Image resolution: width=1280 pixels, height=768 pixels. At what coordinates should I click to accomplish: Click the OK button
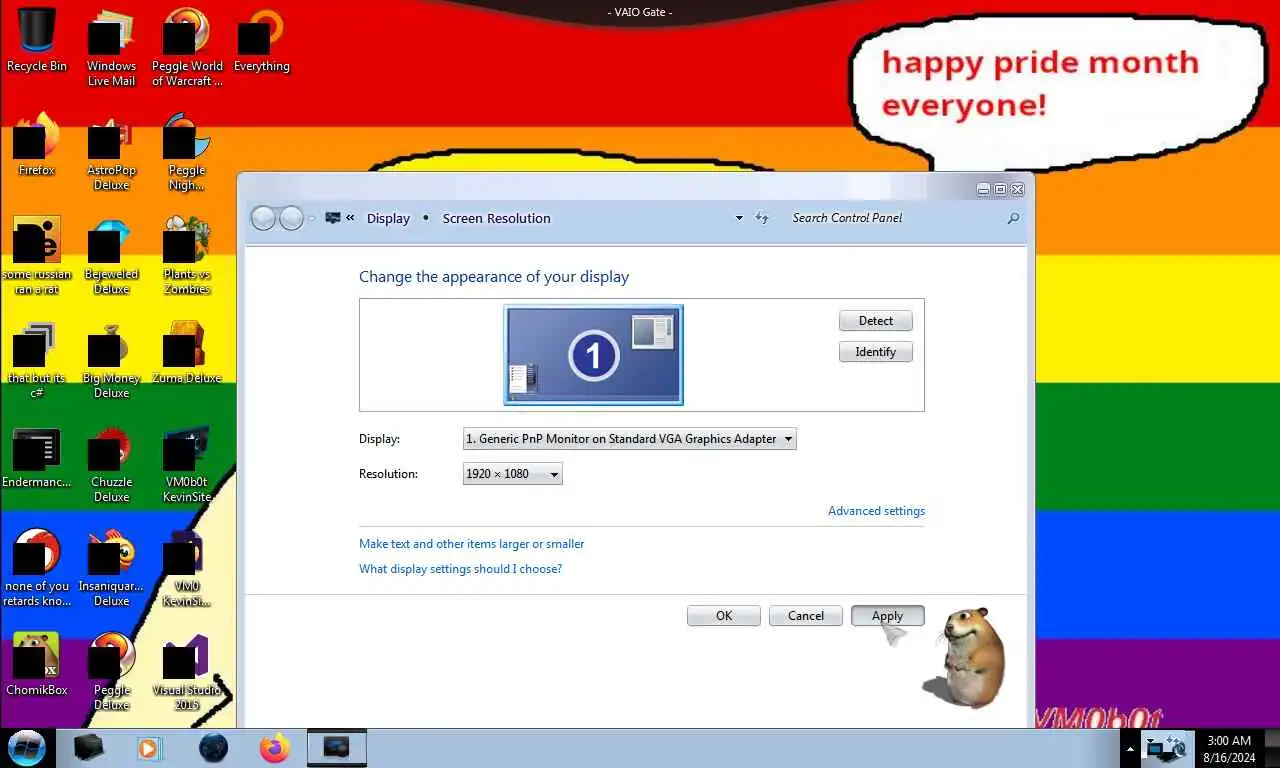724,616
